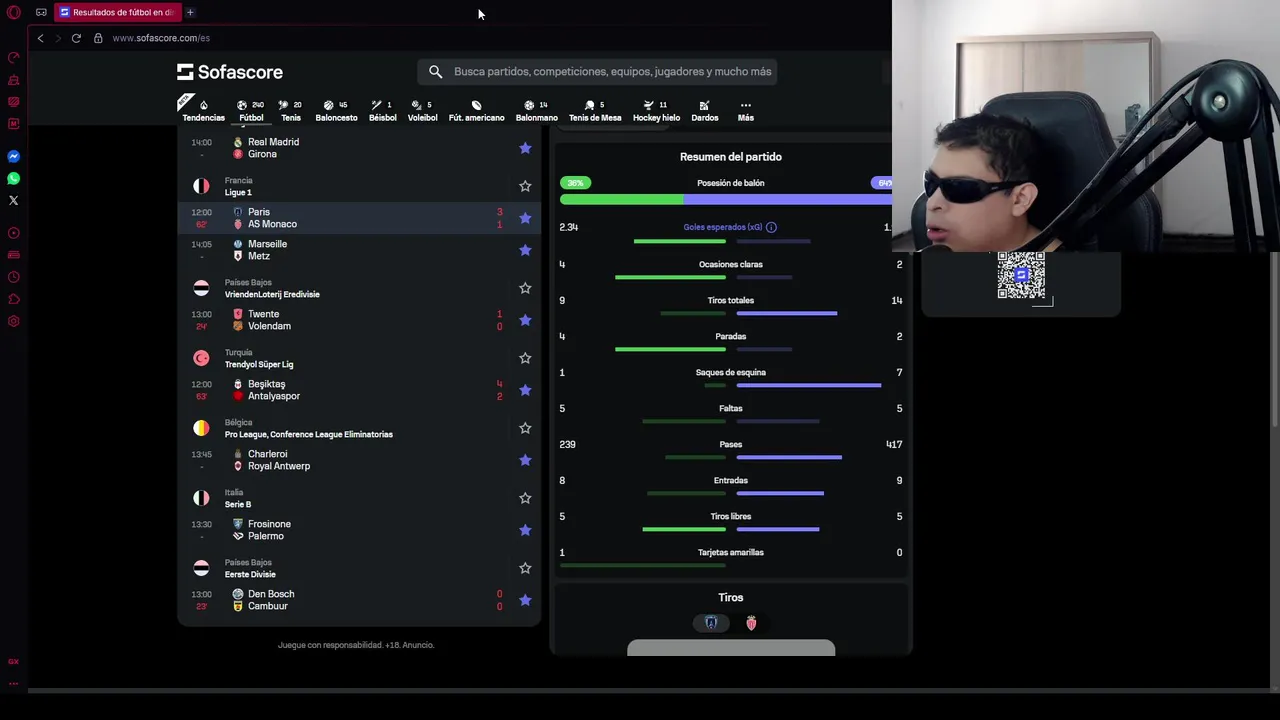
Task: Open the France flag league icon
Action: point(201,186)
